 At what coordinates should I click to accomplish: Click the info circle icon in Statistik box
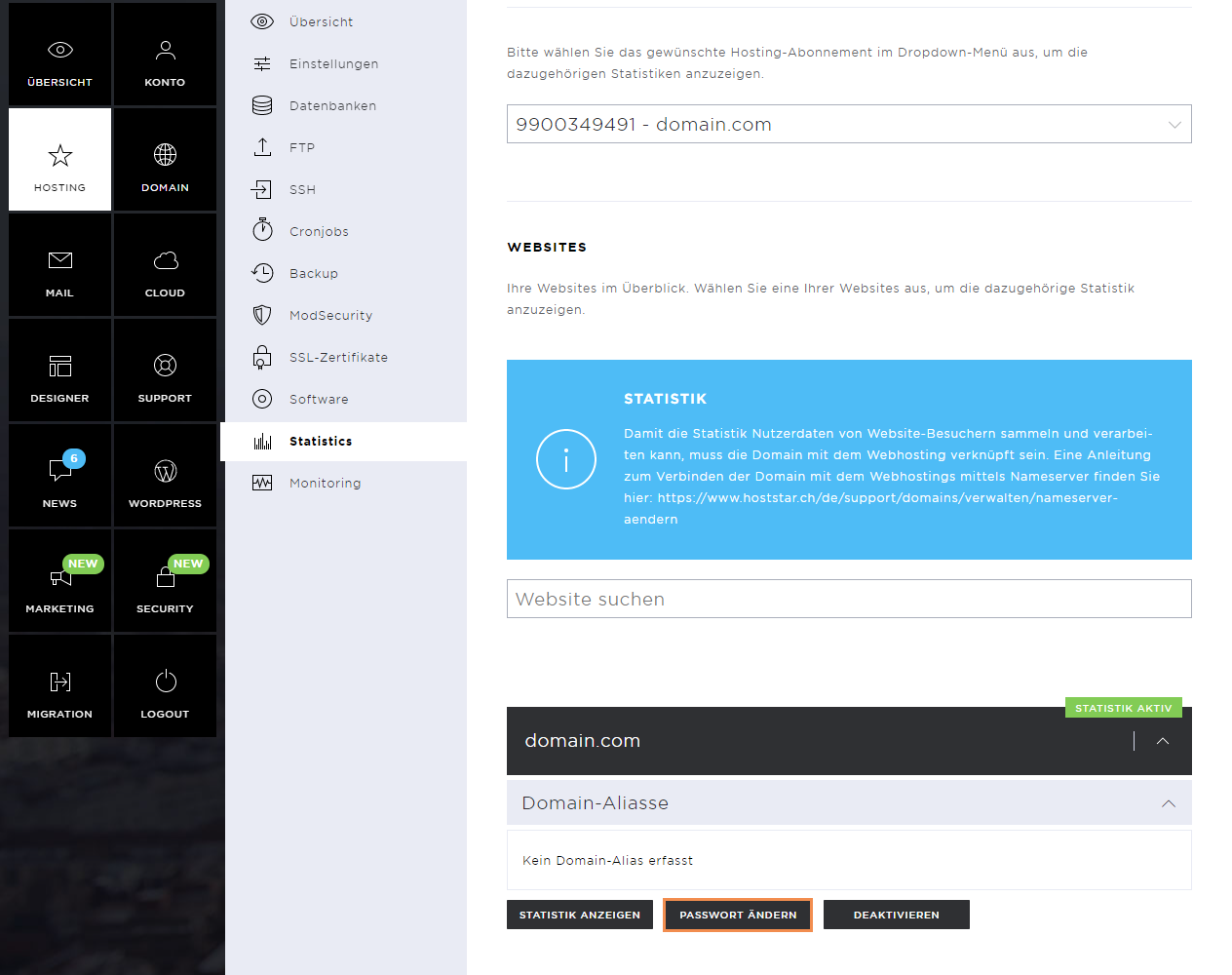click(x=566, y=459)
